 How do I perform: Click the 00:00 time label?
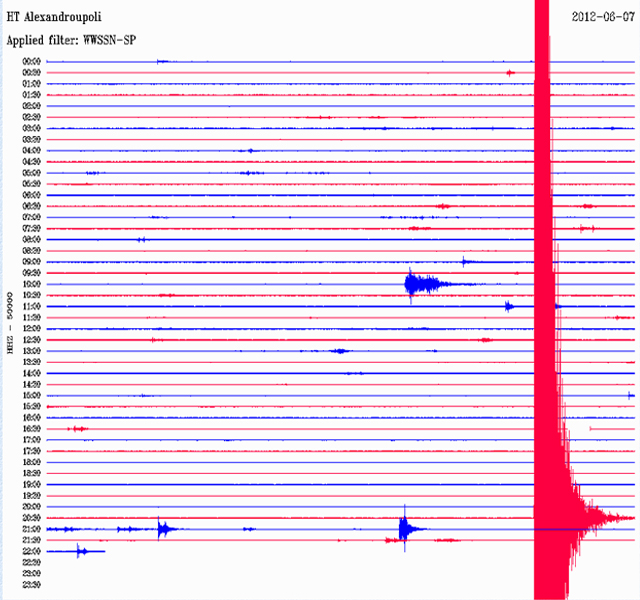[31, 62]
